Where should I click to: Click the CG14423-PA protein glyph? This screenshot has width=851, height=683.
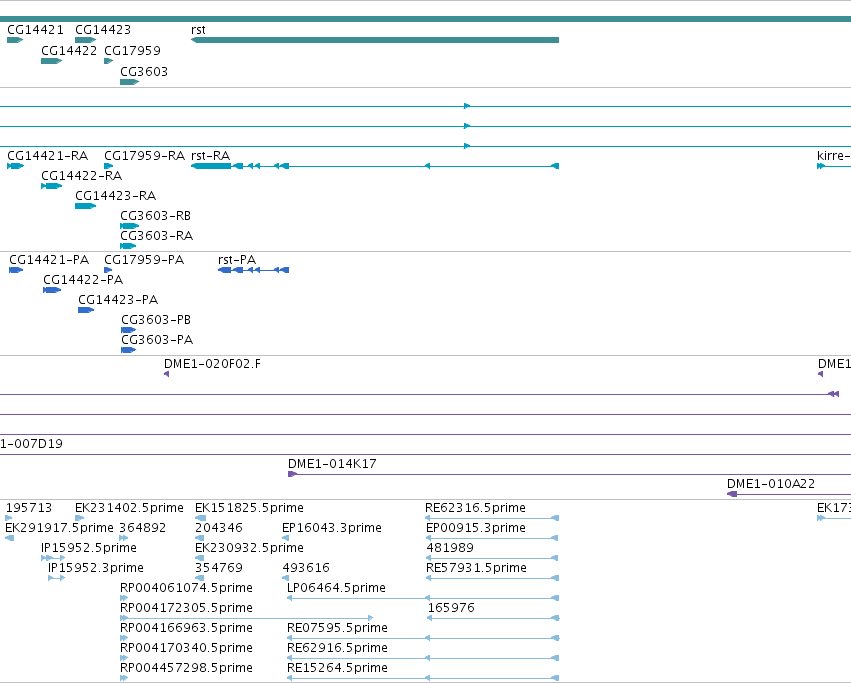click(86, 310)
